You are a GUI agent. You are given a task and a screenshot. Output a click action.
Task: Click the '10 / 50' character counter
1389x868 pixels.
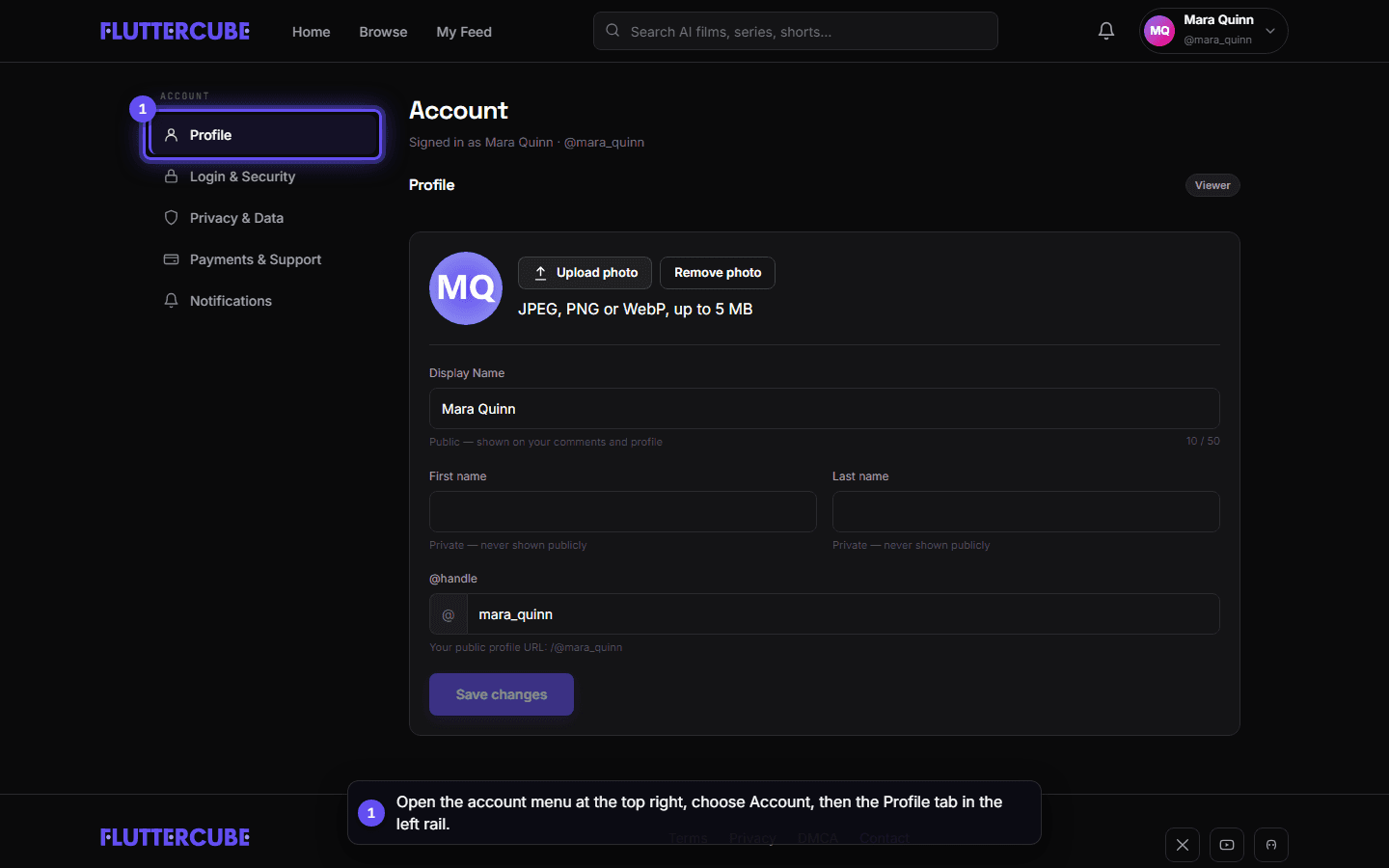click(x=1203, y=441)
